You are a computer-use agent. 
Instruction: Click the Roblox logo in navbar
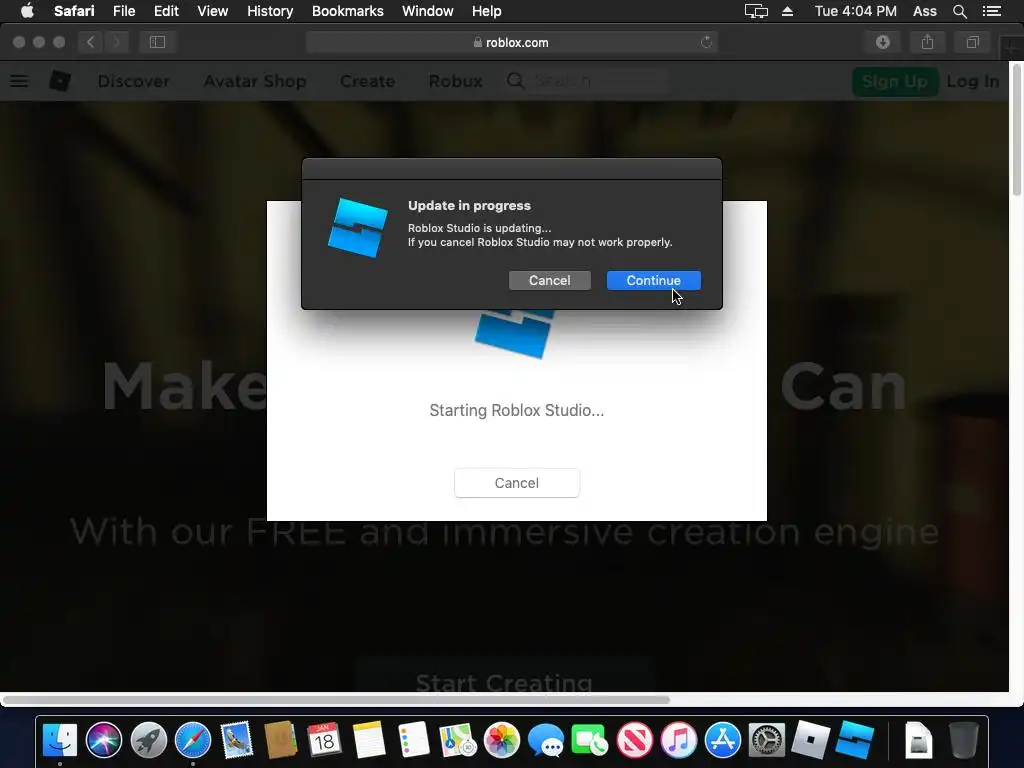(60, 81)
